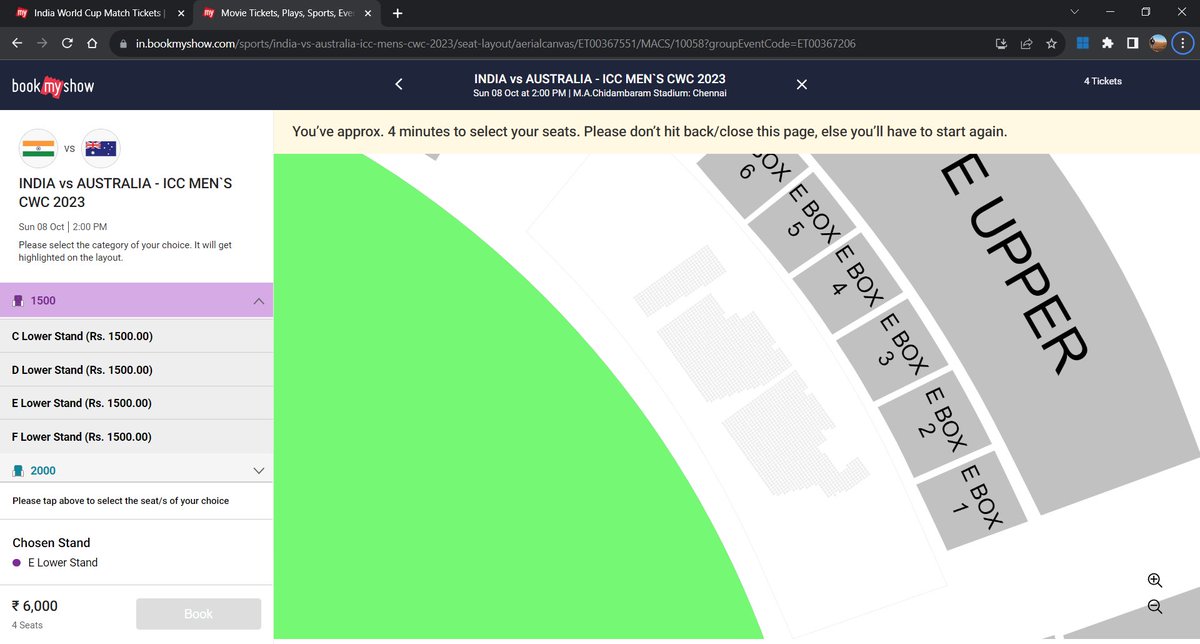Bookmark this page with the star icon

pos(1051,44)
